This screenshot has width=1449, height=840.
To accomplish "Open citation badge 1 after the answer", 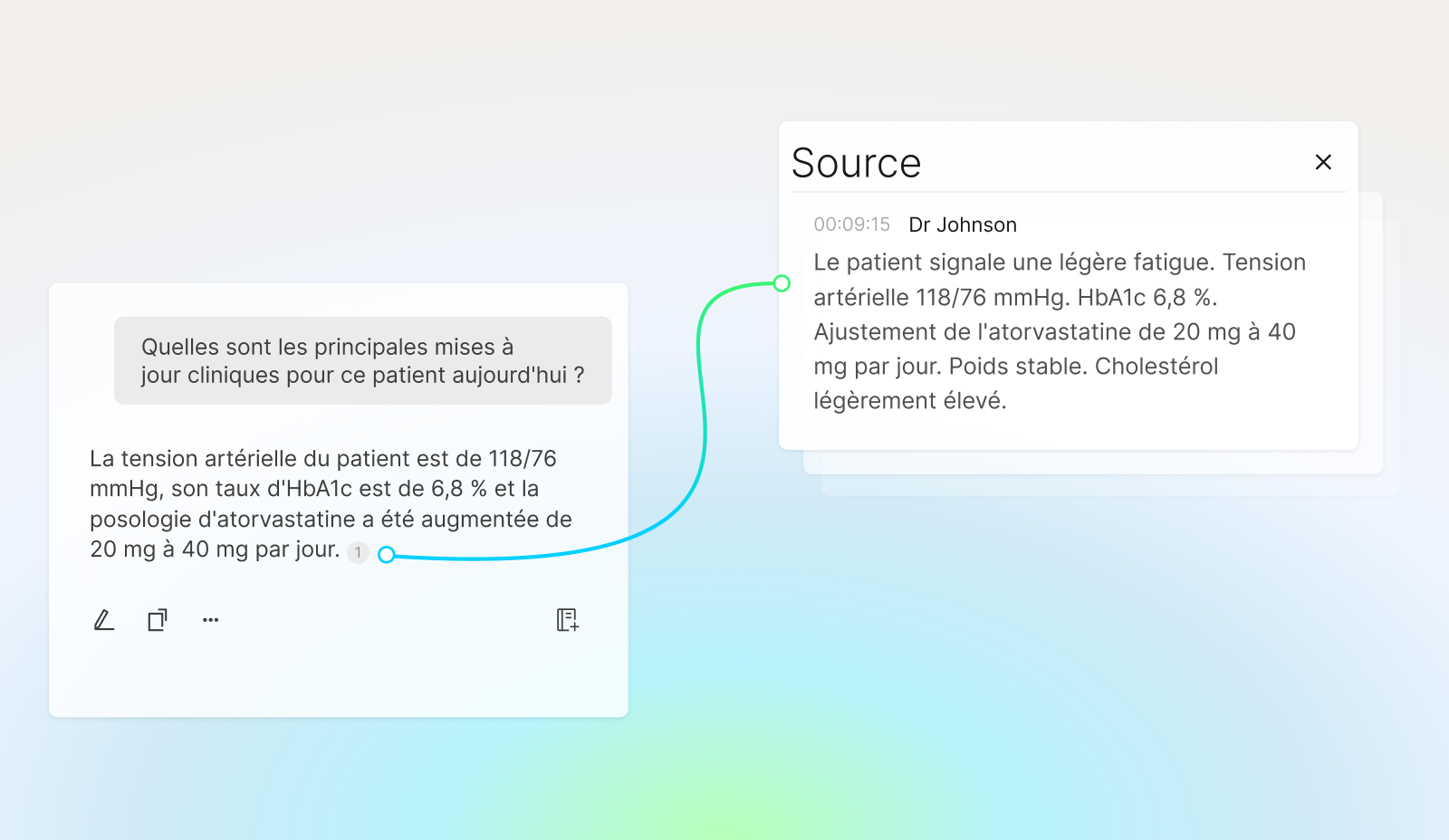I will tap(359, 552).
